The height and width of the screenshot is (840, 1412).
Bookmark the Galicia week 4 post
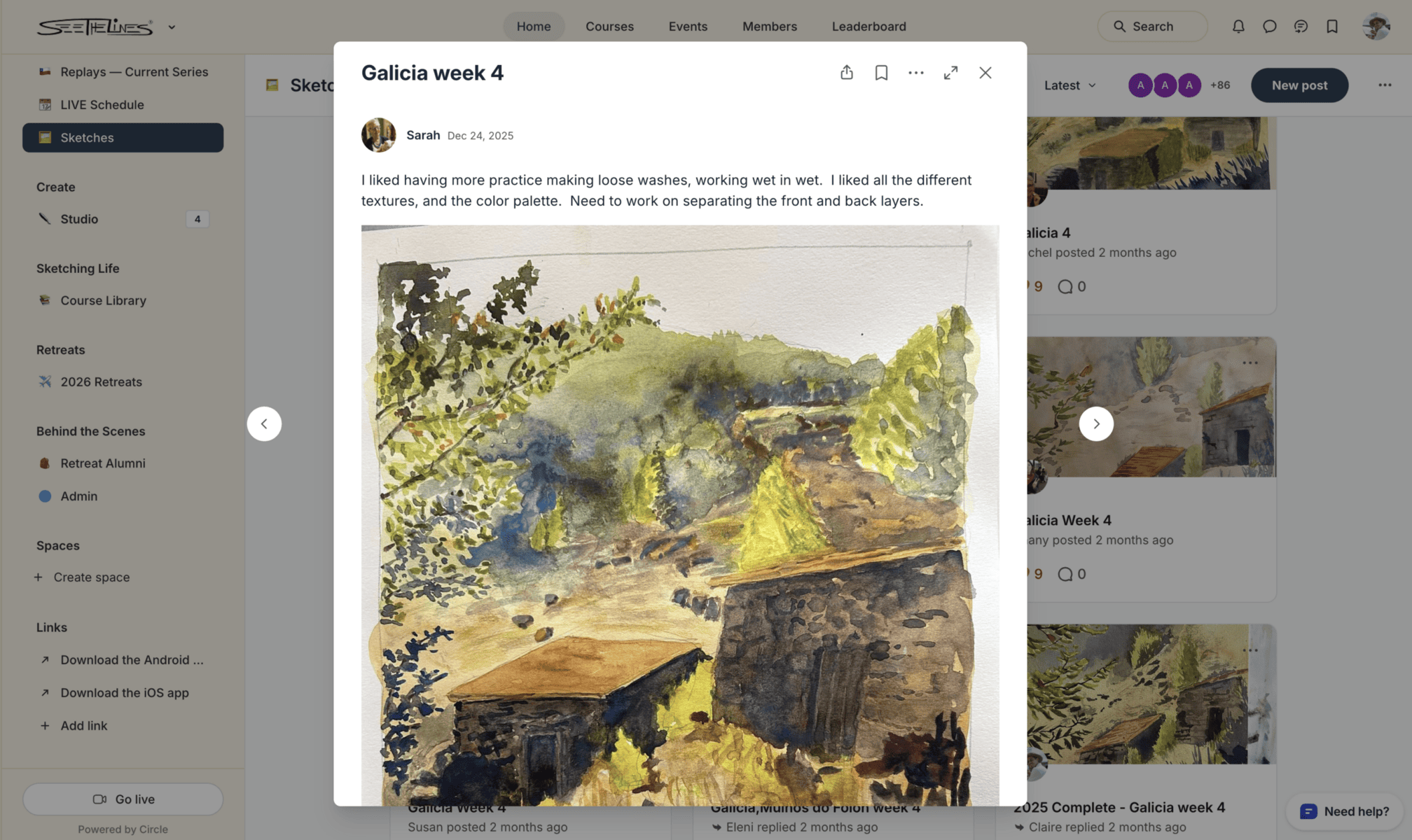881,73
